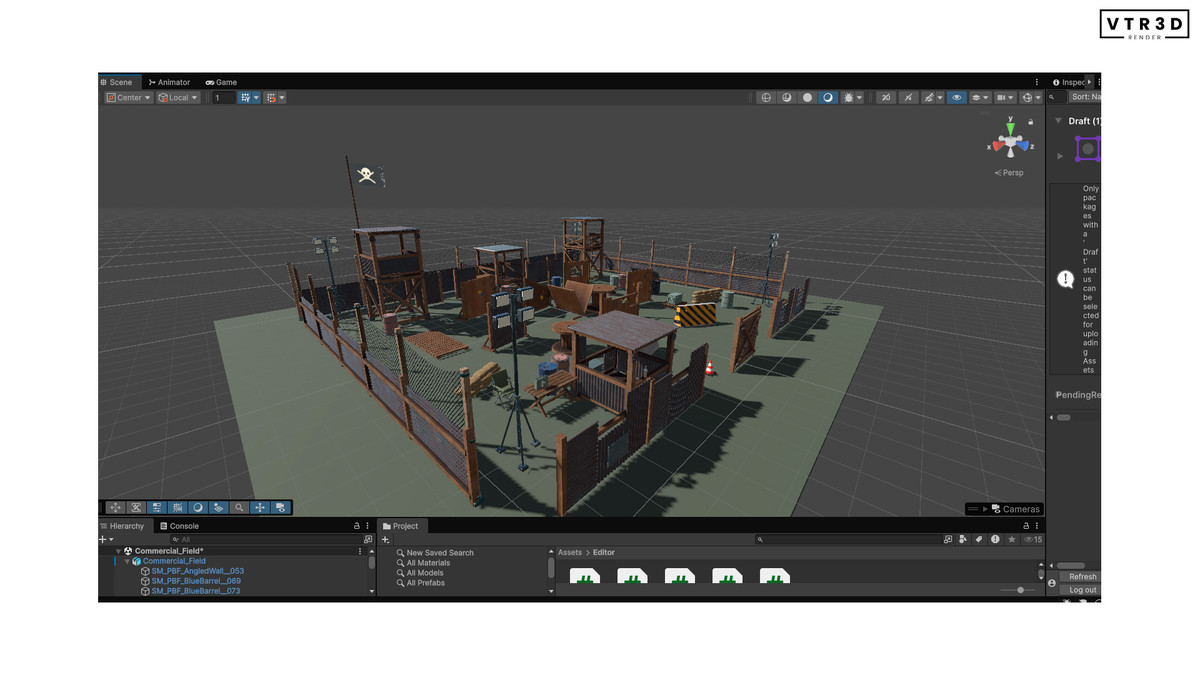Toggle the Hierarchy panel lock icon
This screenshot has width=1200, height=675.
tap(356, 526)
